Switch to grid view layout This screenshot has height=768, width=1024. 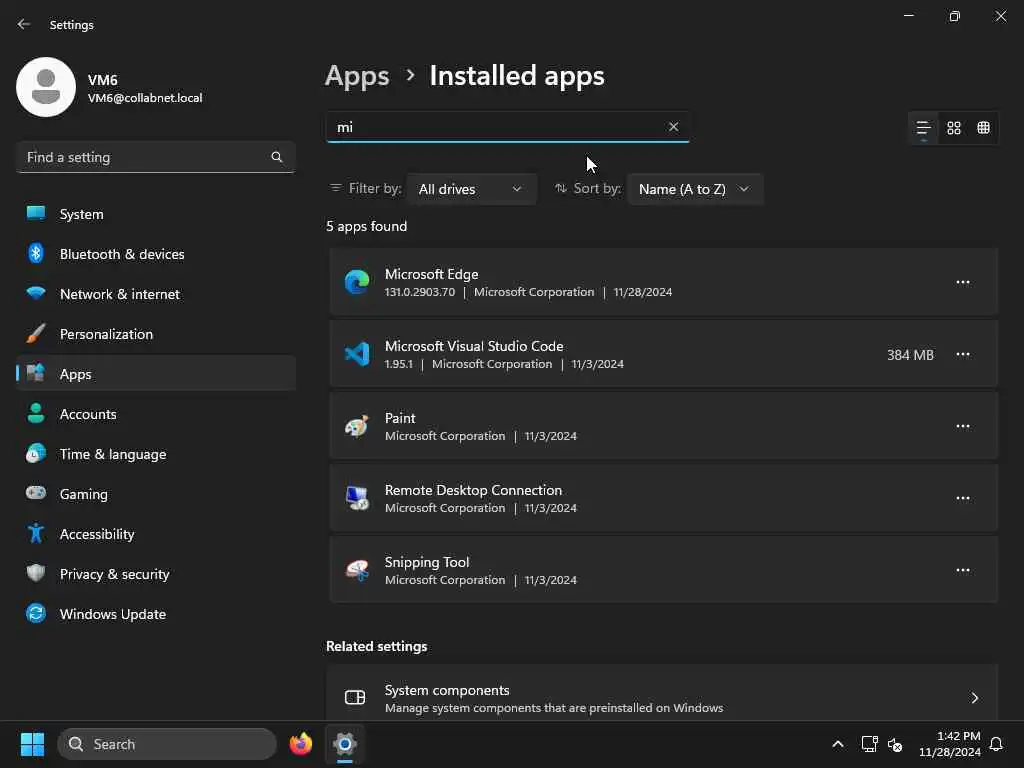[954, 128]
